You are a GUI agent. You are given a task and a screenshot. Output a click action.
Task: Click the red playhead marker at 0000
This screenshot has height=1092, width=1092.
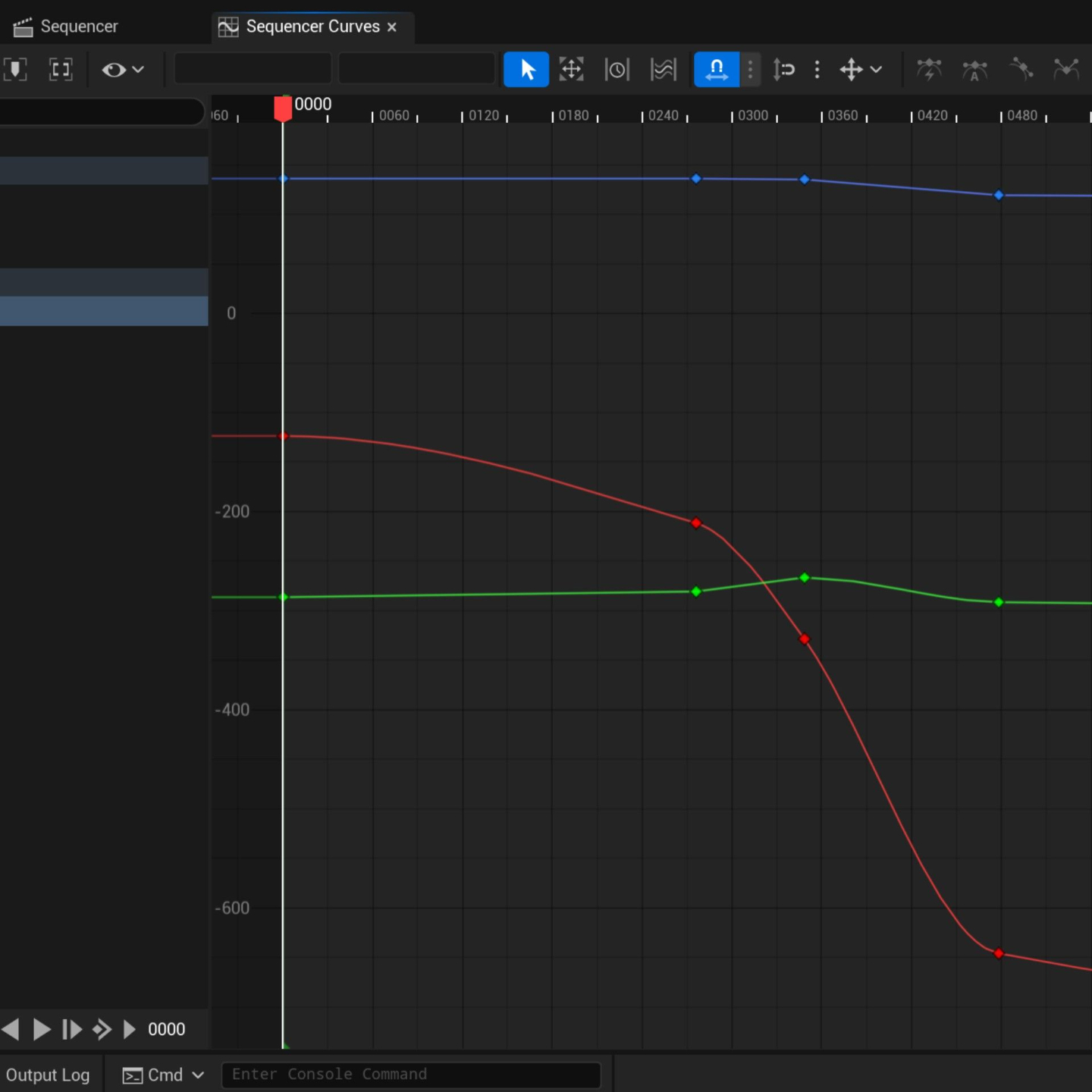pos(283,108)
